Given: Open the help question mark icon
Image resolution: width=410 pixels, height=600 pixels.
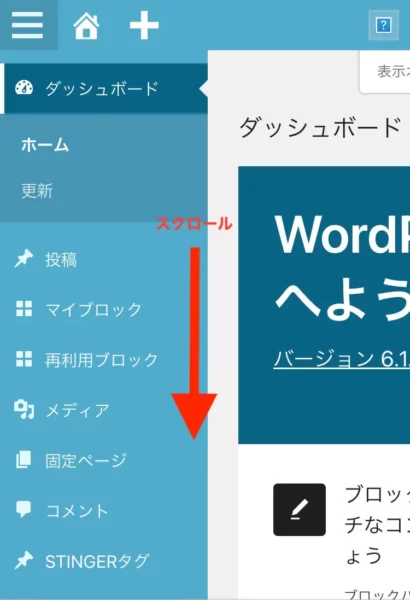Looking at the screenshot, I should (383, 26).
